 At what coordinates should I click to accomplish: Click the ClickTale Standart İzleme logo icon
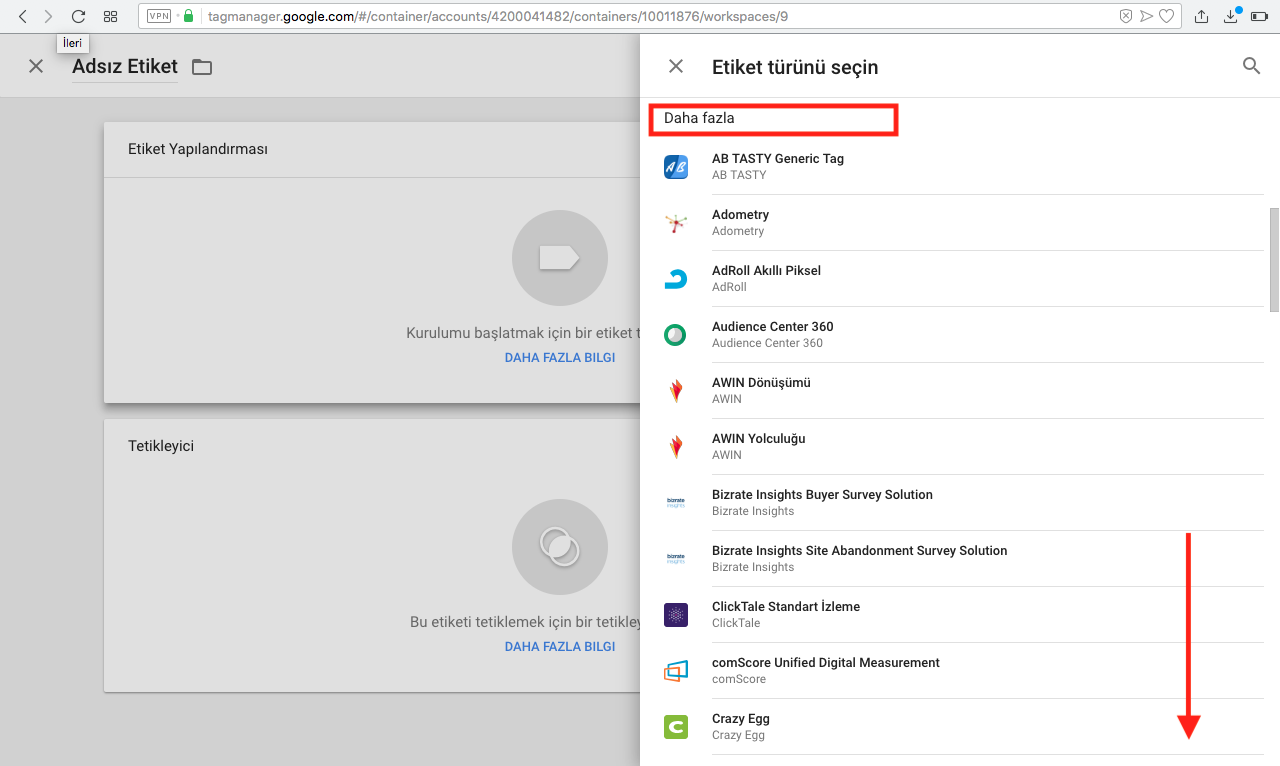coord(676,615)
